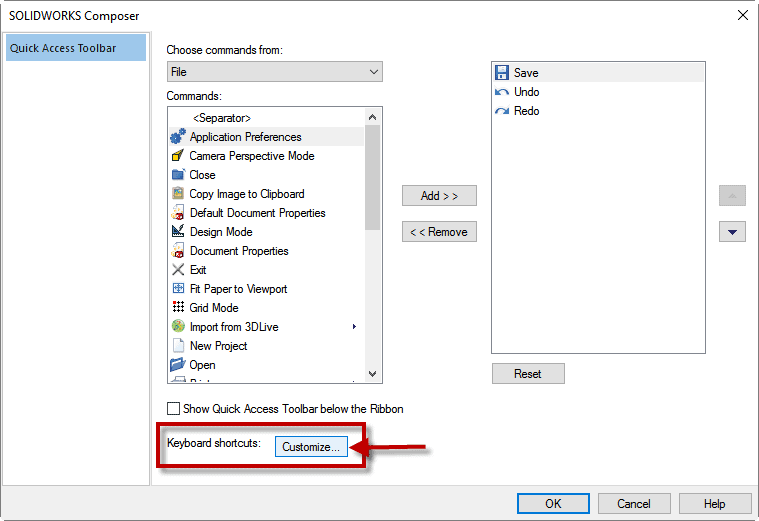Expand the Import from 3DLive submenu arrow
Screen dimensions: 759x521
click(354, 326)
